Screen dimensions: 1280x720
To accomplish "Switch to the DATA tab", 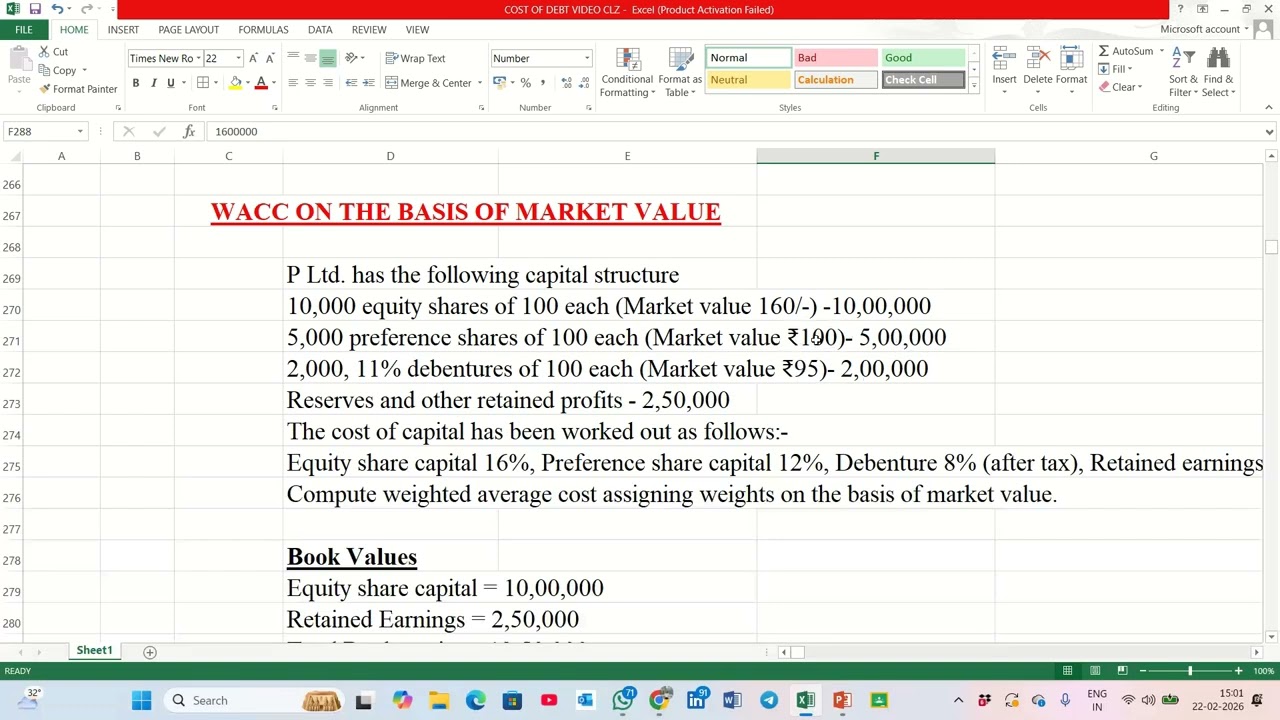I will click(320, 30).
